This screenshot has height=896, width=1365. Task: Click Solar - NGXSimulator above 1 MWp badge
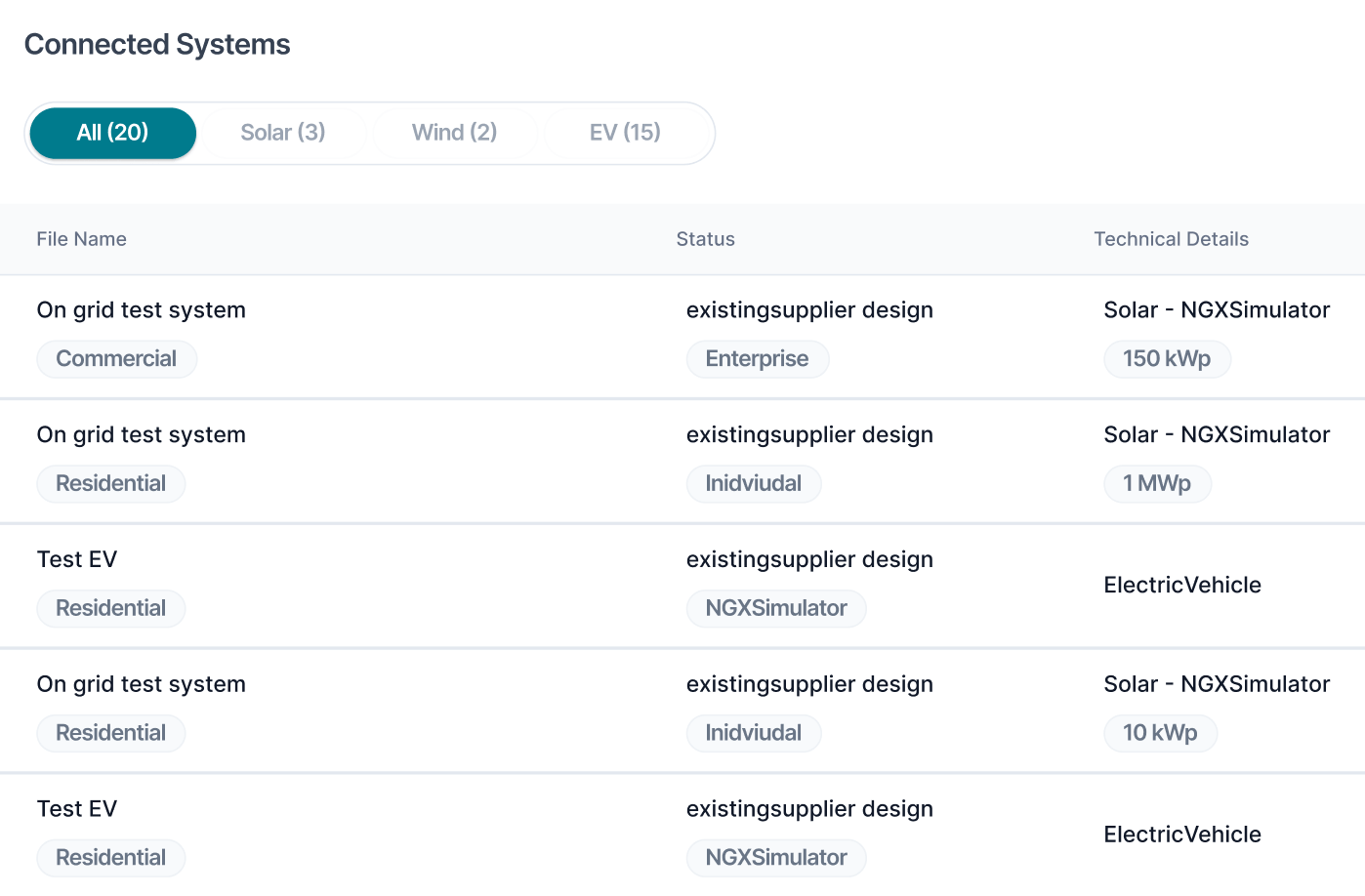pos(1217,435)
